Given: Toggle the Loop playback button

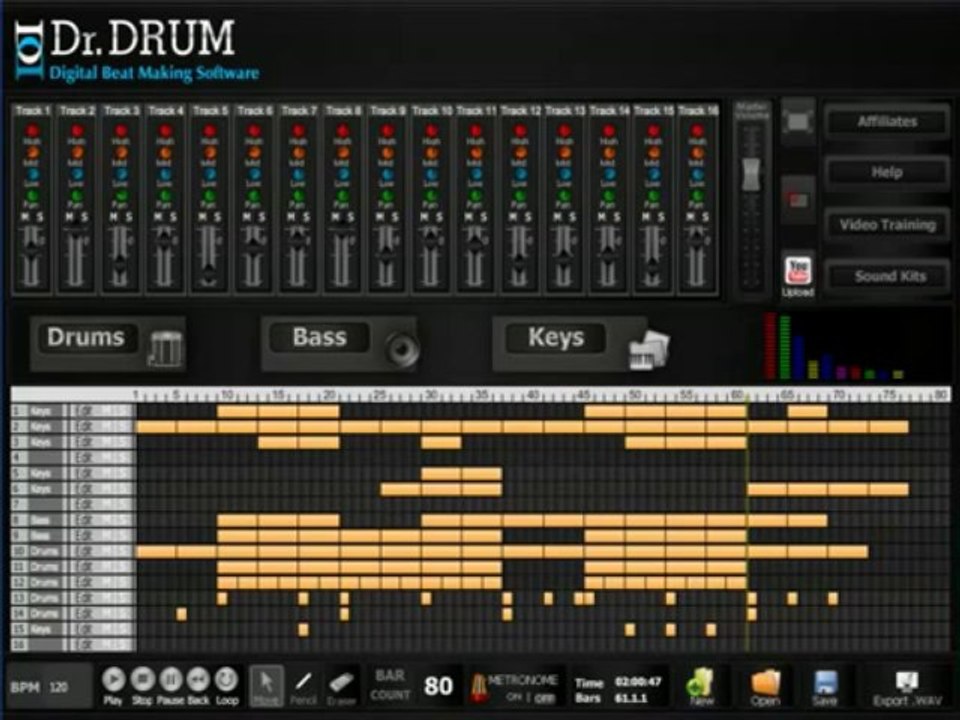Looking at the screenshot, I should 227,679.
